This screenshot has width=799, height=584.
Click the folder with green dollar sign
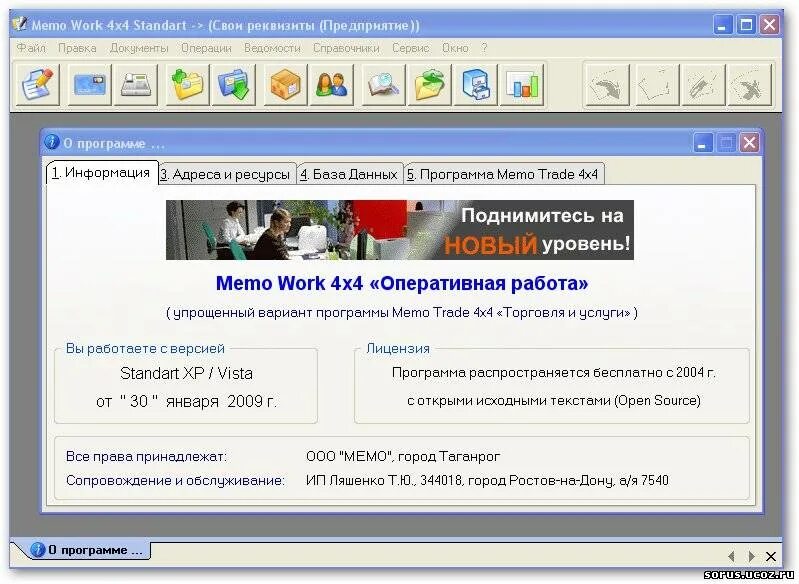coord(429,85)
